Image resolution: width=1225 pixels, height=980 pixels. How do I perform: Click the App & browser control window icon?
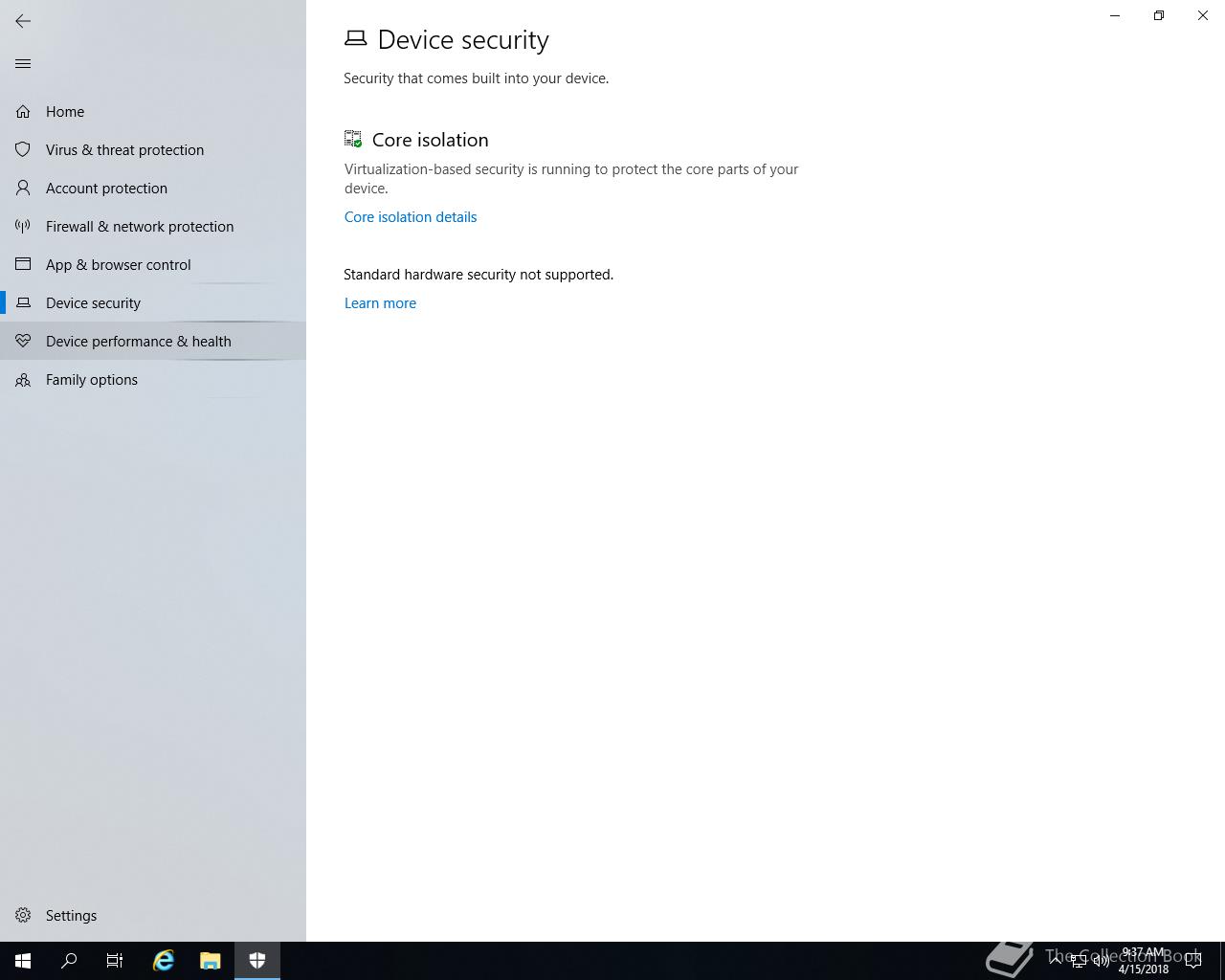pyautogui.click(x=23, y=265)
